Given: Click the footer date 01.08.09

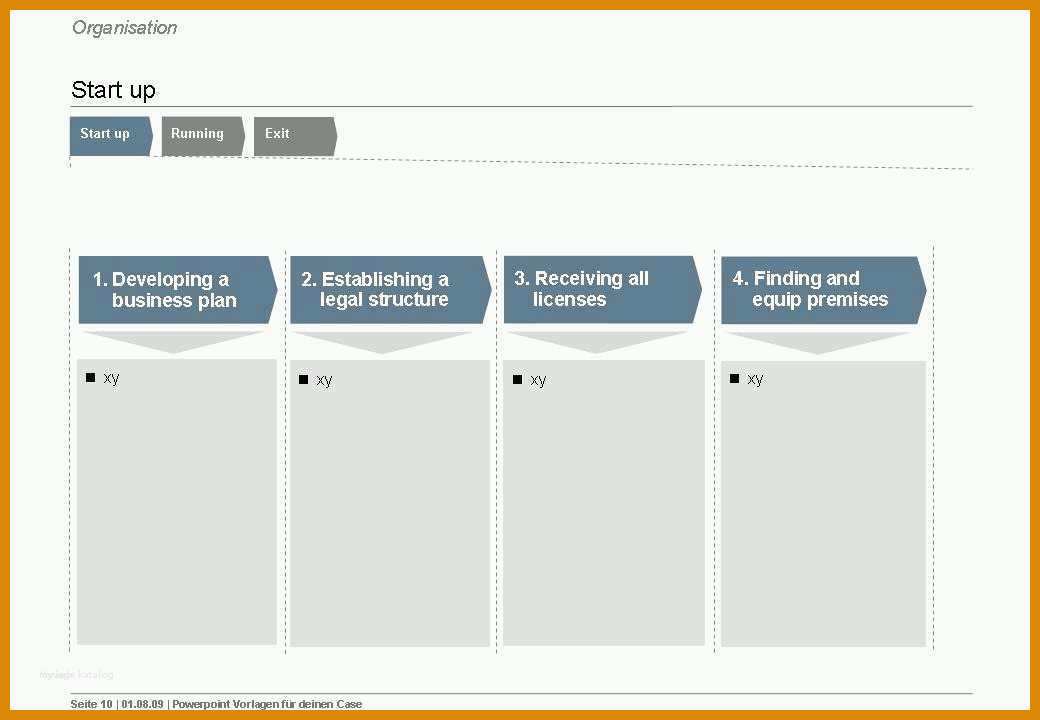Looking at the screenshot, I should point(142,704).
